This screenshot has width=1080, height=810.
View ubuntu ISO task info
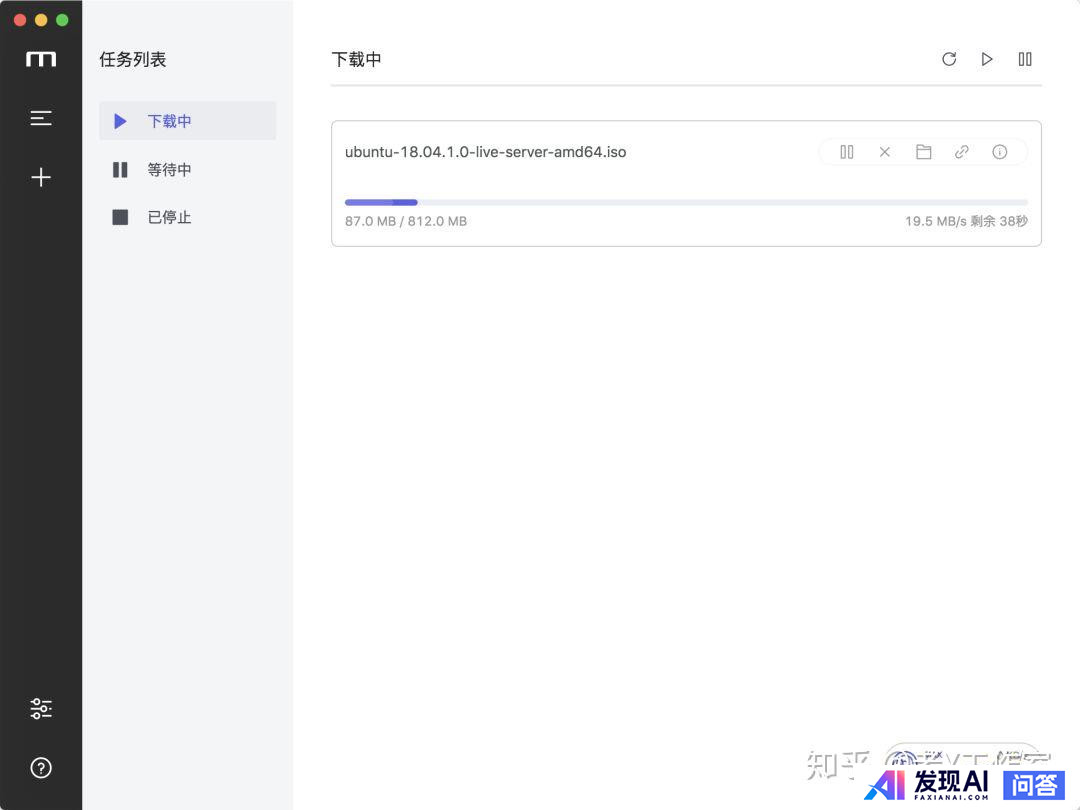(x=999, y=152)
